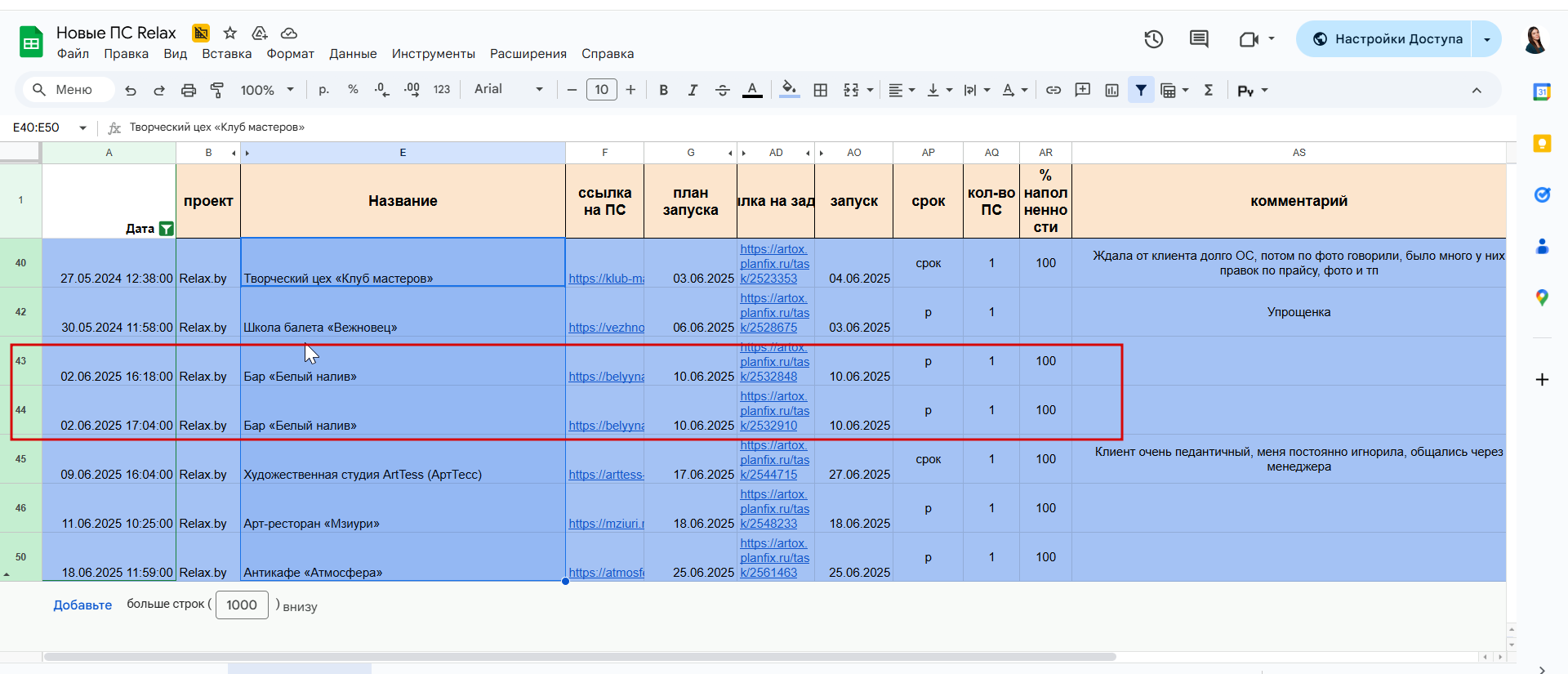Open Google Calendar side panel icon
1568x674 pixels.
pos(1542,92)
